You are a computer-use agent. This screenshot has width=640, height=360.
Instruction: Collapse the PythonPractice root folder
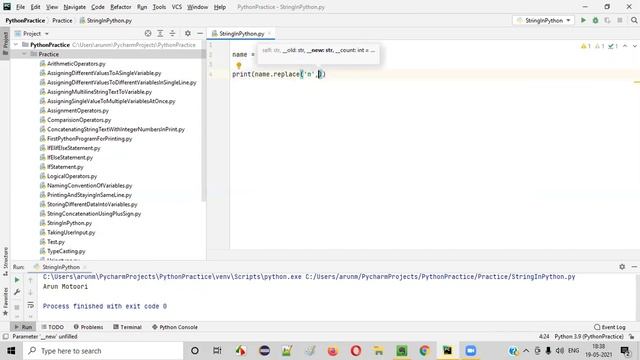tap(16, 44)
